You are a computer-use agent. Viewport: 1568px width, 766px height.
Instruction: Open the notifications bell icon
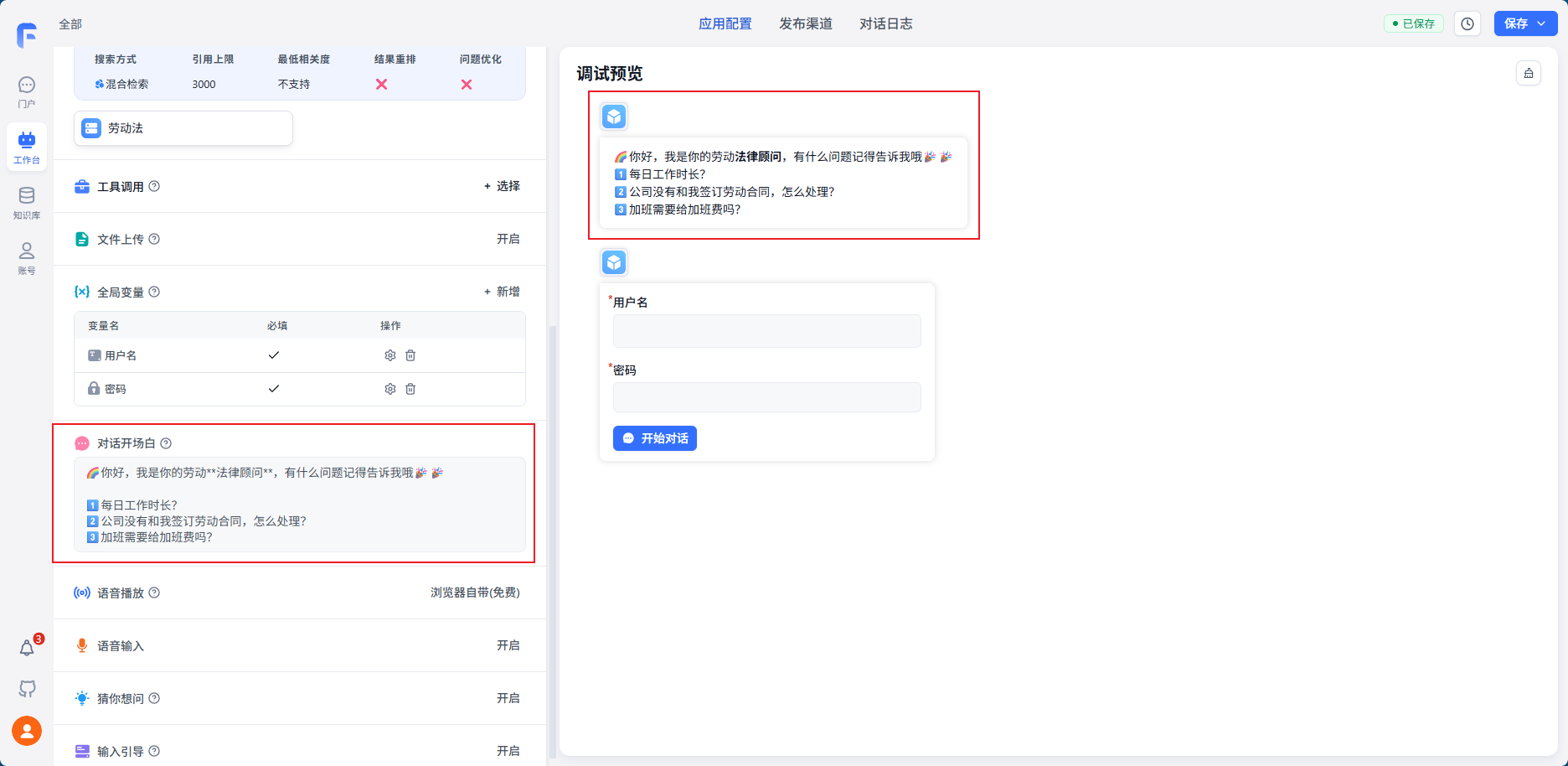tap(27, 648)
